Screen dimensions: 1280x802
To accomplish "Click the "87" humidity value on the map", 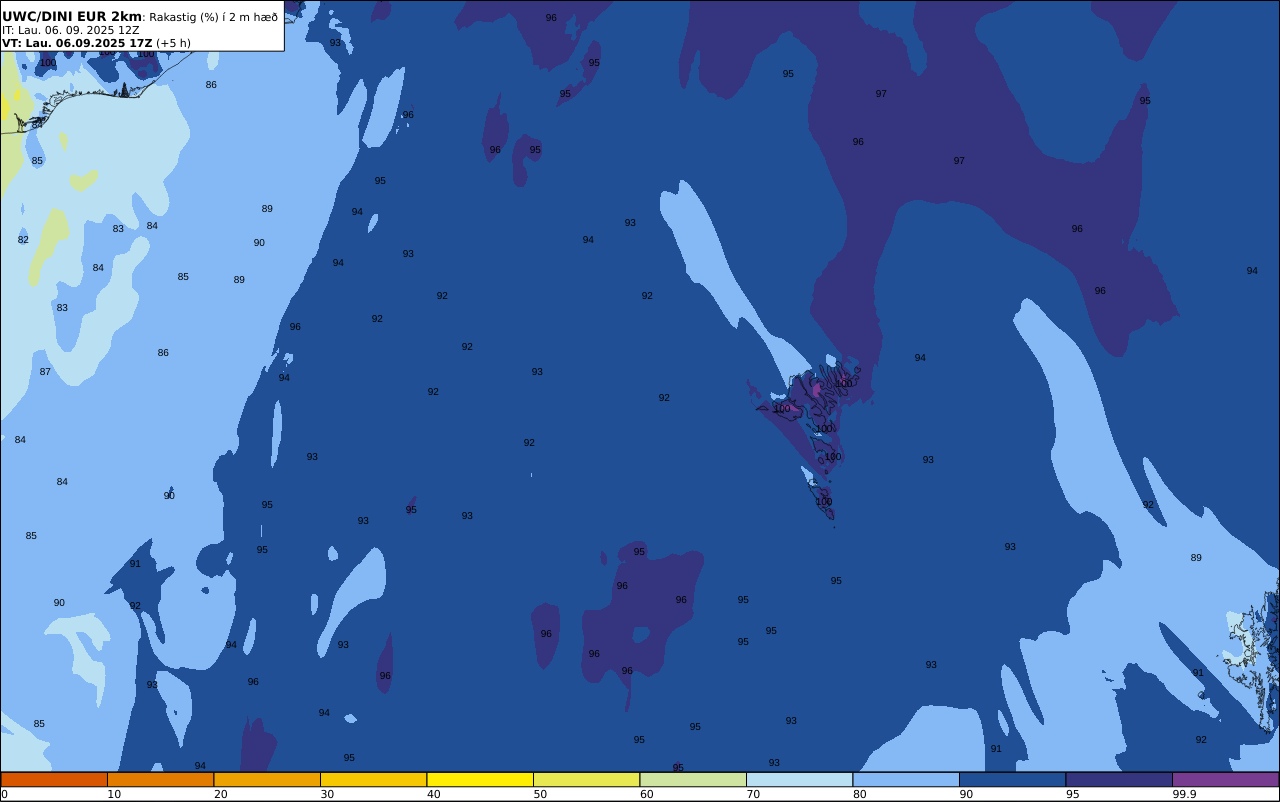I will pos(45,372).
